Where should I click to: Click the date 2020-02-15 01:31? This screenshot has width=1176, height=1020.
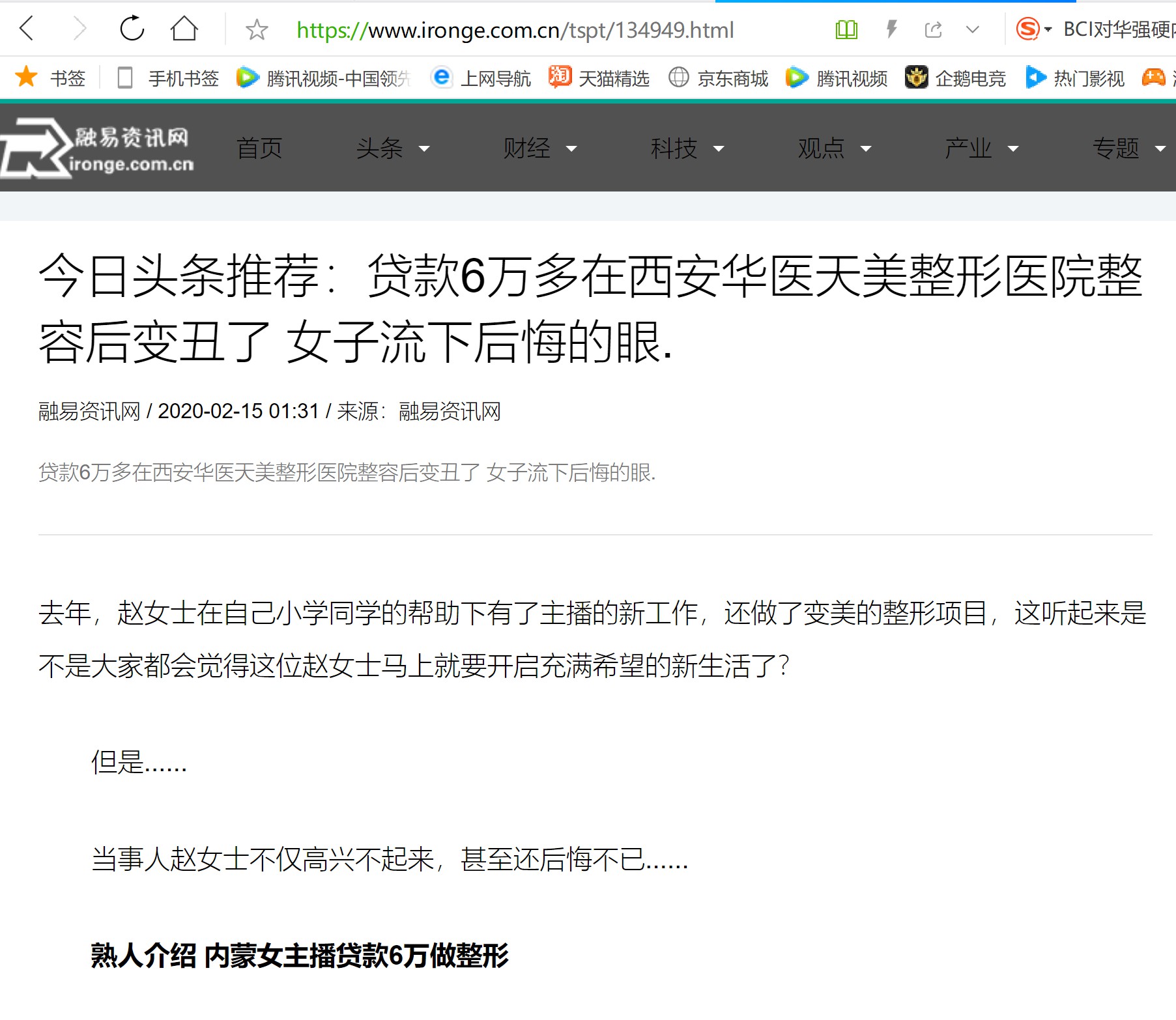coord(238,412)
